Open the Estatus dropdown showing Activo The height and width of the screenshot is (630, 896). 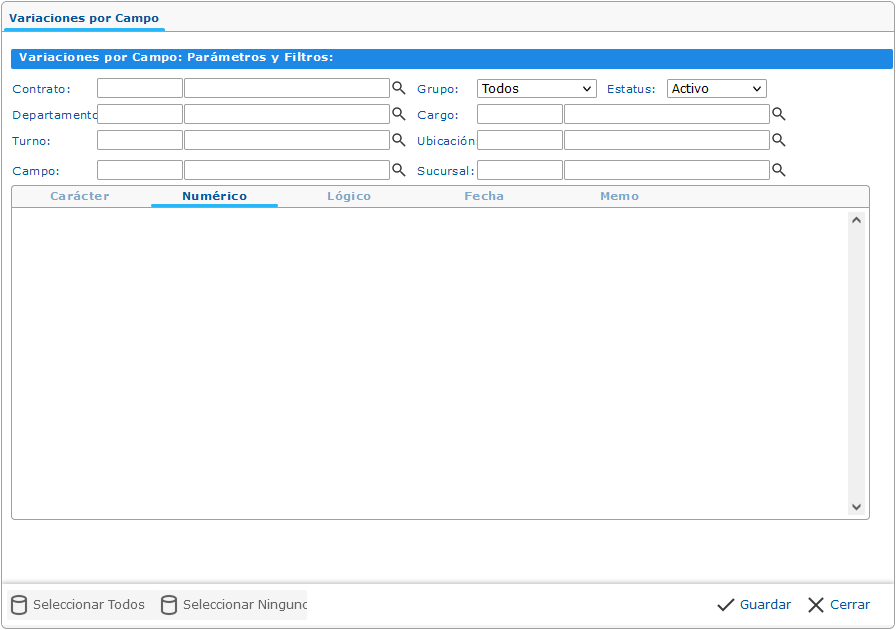[x=716, y=89]
